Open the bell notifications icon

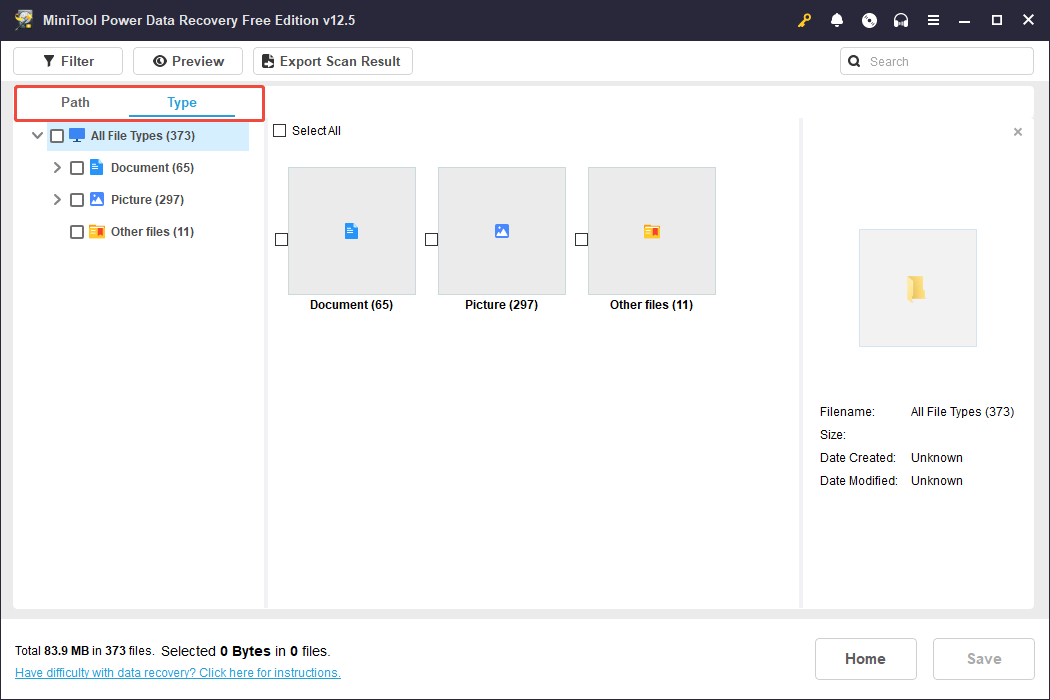[x=837, y=20]
